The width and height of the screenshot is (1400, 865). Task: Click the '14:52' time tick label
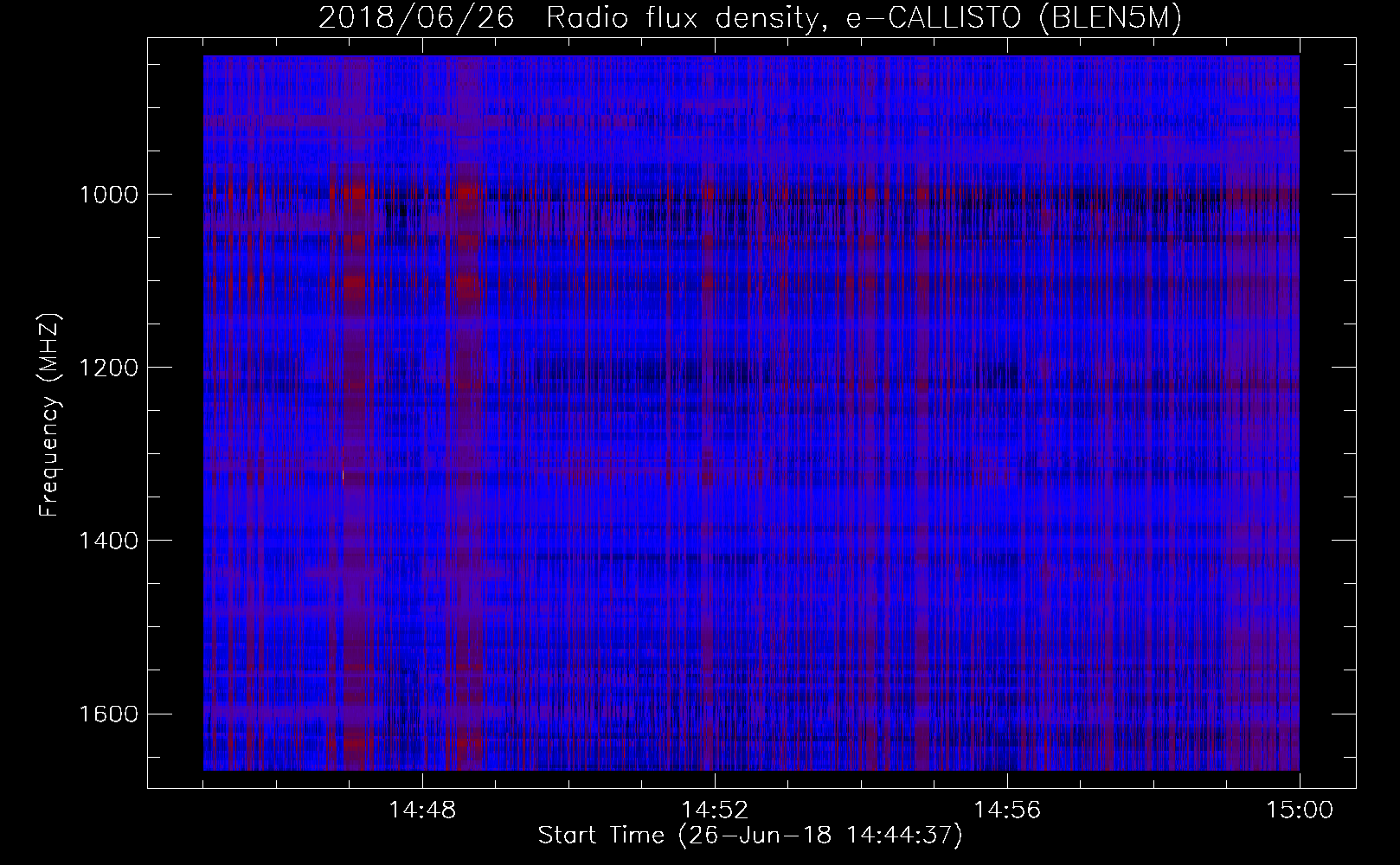tap(715, 811)
